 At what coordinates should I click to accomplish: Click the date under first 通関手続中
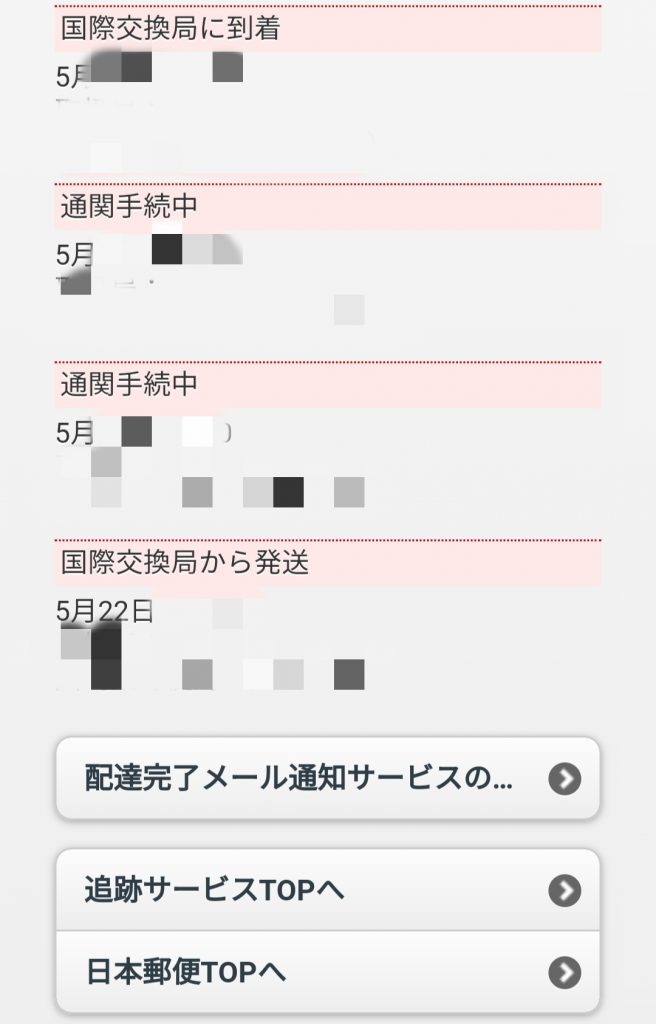coord(76,254)
